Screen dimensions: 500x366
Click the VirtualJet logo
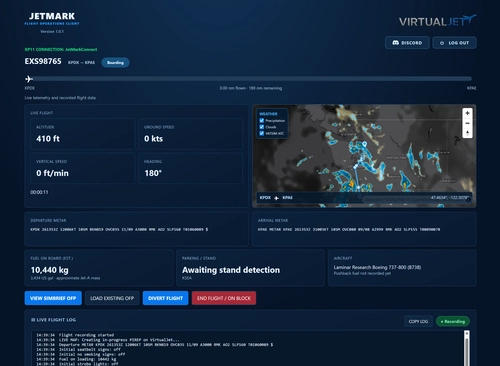(437, 21)
